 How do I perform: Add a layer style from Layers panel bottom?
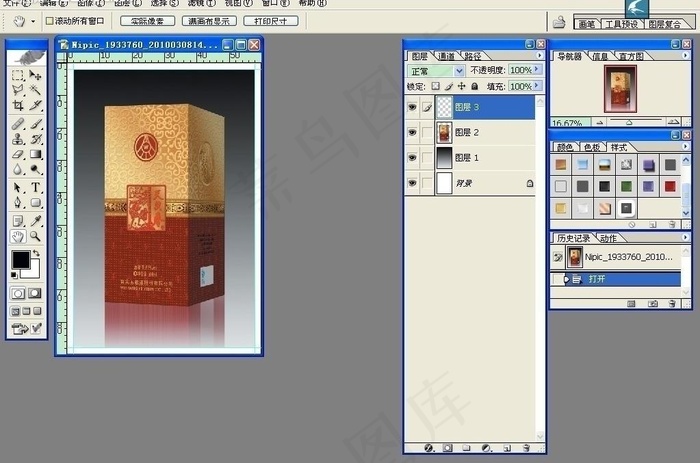[x=429, y=448]
